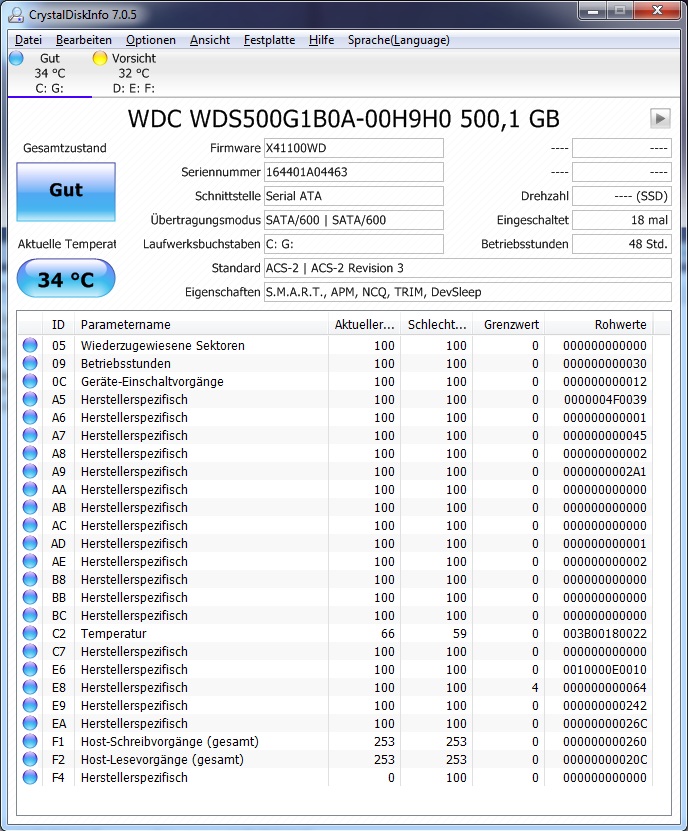Click the Schlecht... column header
689x831 pixels.
tap(437, 324)
